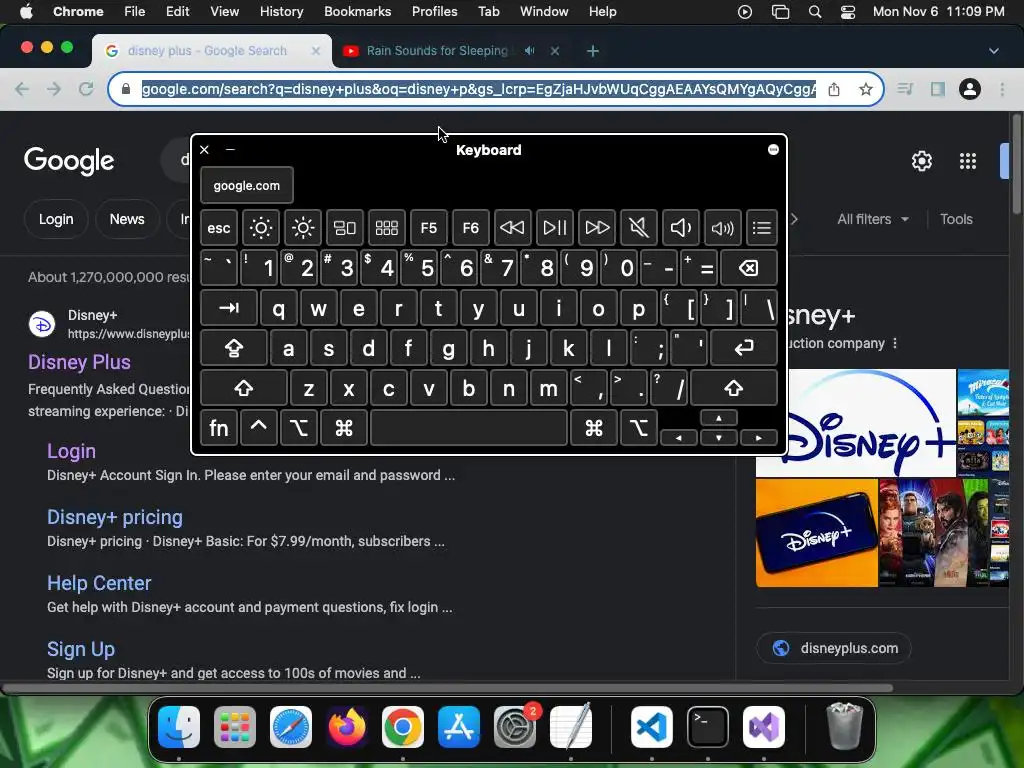The height and width of the screenshot is (768, 1024).
Task: Expand the tab search chevron in Chrome
Action: [993, 51]
